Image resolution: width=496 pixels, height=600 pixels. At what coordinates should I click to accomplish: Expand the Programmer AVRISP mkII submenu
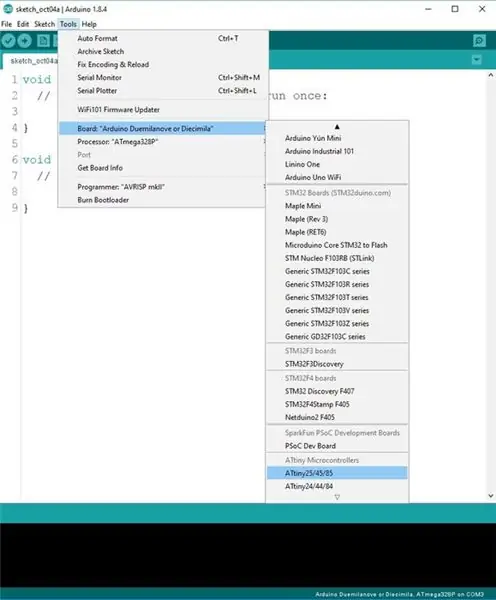pos(163,187)
